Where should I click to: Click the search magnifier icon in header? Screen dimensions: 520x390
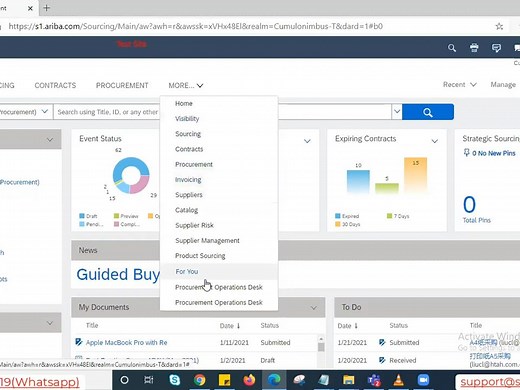[x=452, y=48]
